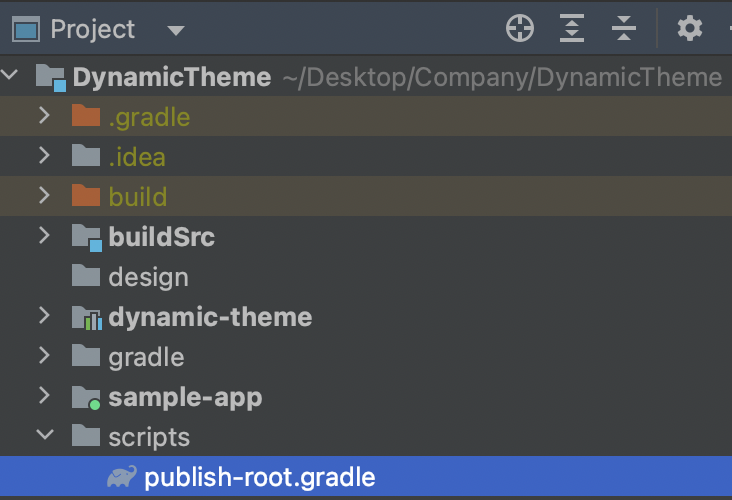The image size is (732, 500).
Task: Expand the dynamic-theme module
Action: pyautogui.click(x=44, y=316)
